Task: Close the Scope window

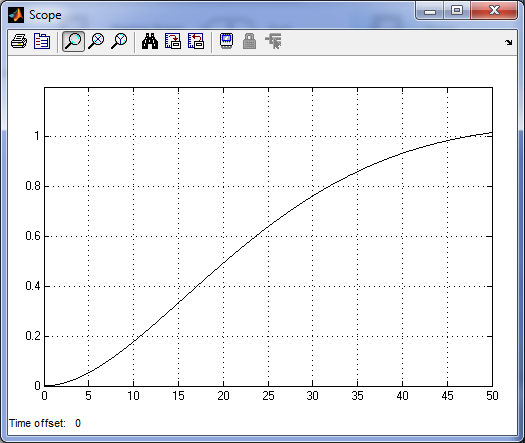Action: [x=494, y=11]
